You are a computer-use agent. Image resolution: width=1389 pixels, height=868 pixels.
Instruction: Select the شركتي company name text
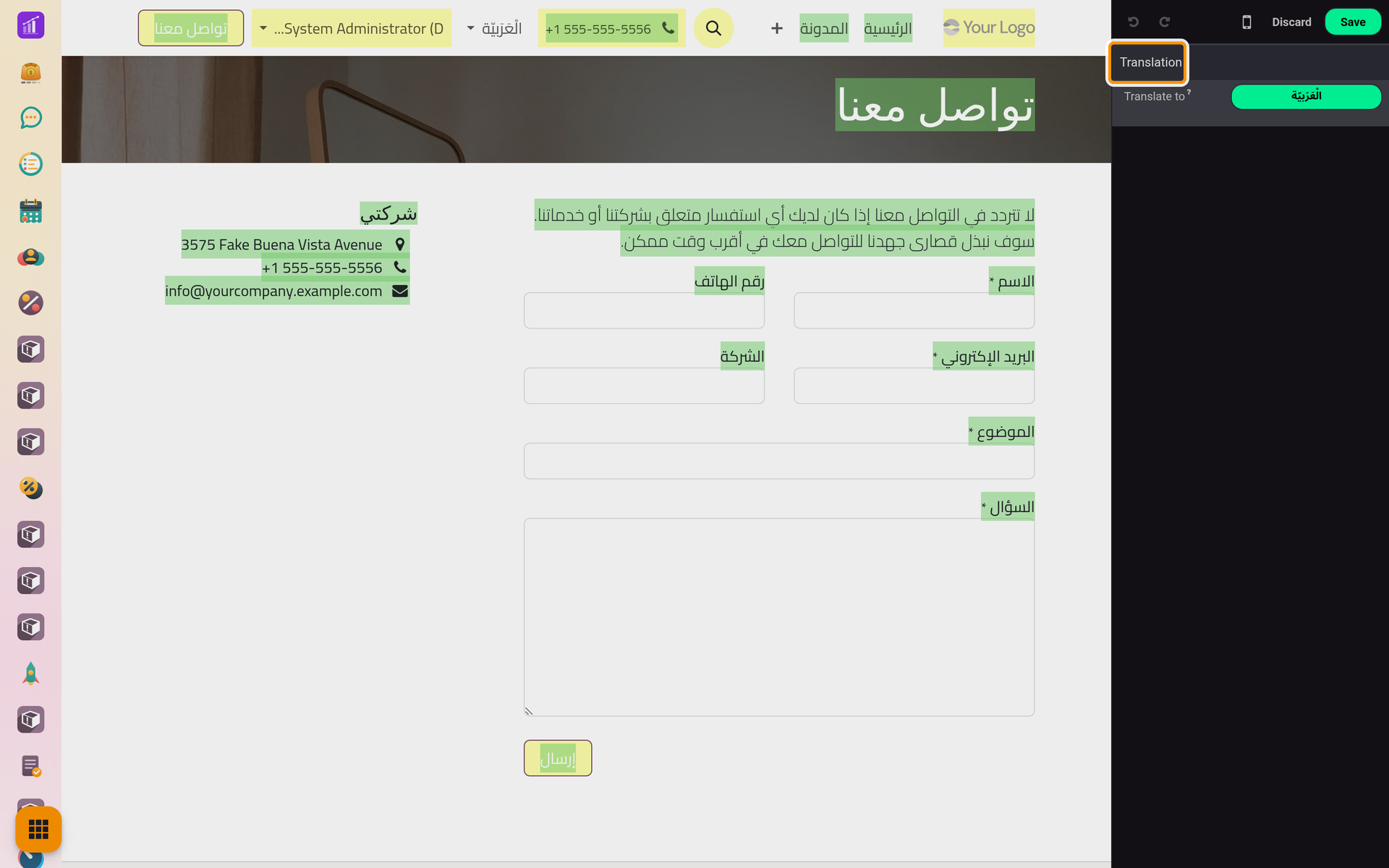coord(388,213)
